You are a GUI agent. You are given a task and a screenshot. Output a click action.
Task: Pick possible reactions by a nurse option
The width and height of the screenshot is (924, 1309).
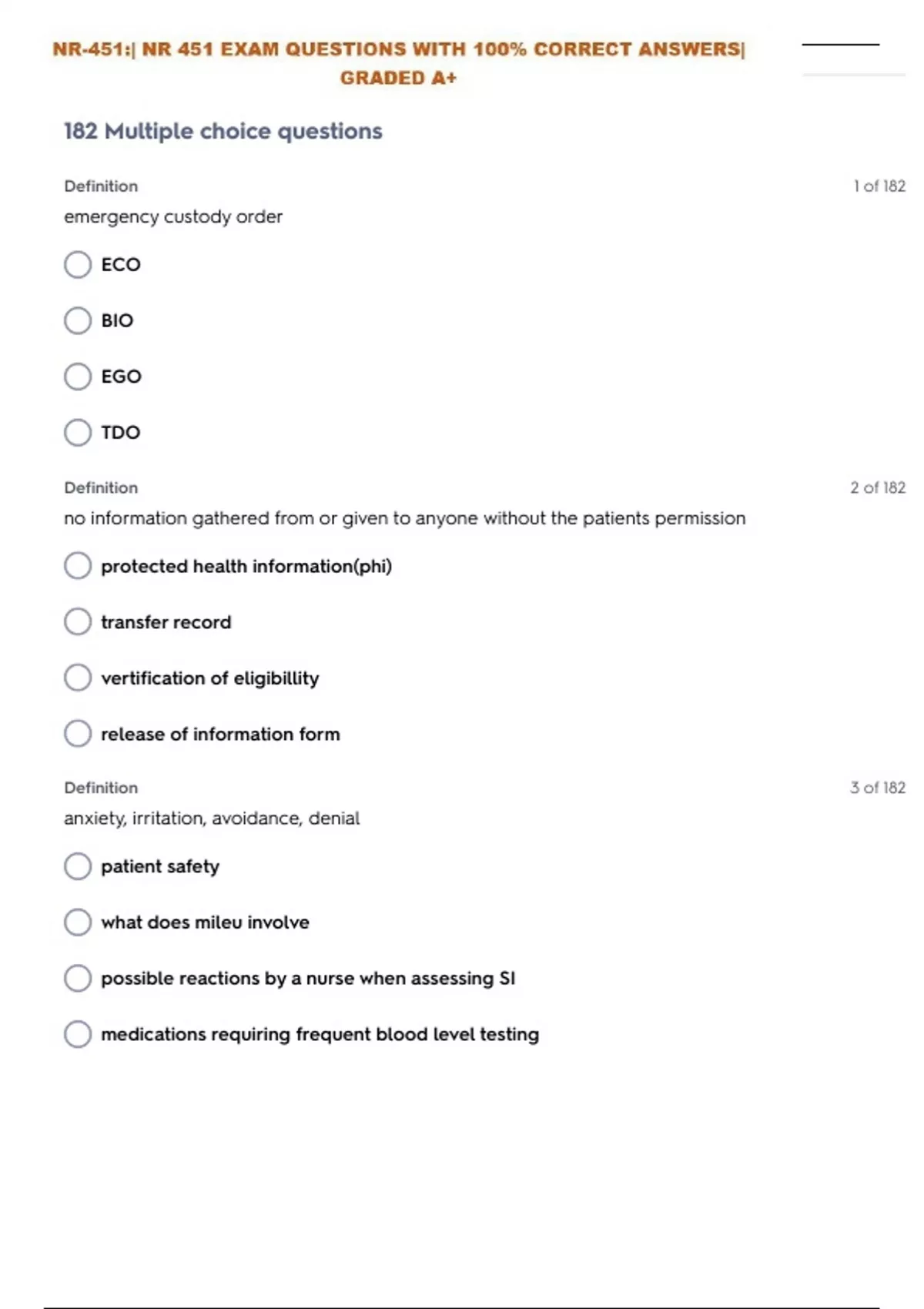coord(78,978)
